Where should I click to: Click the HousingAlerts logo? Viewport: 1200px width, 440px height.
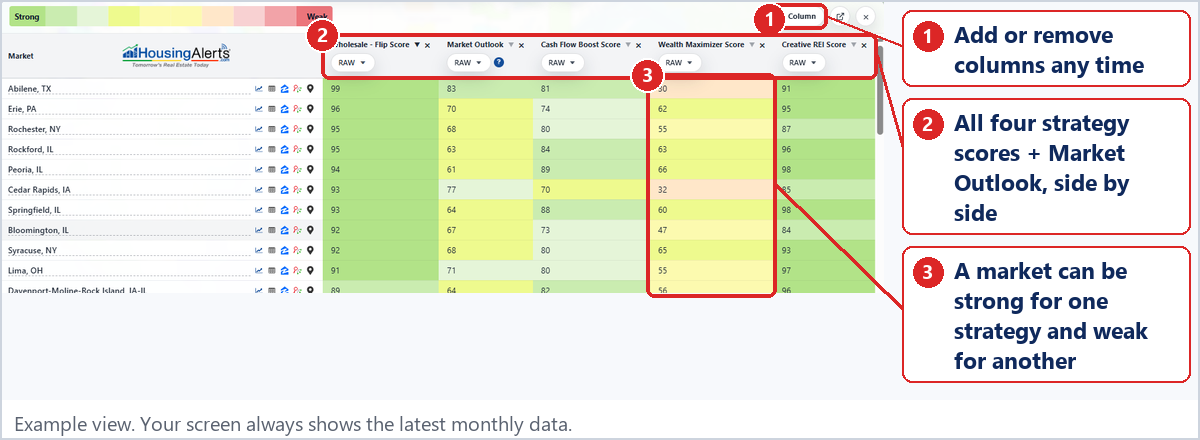click(x=175, y=55)
